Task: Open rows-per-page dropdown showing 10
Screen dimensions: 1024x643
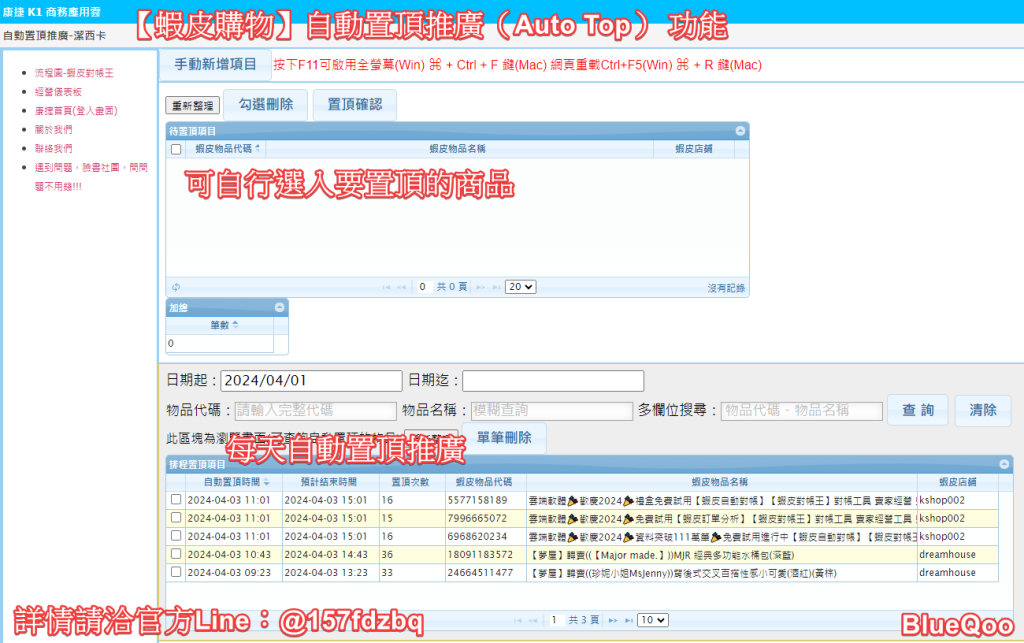Action: pos(652,620)
